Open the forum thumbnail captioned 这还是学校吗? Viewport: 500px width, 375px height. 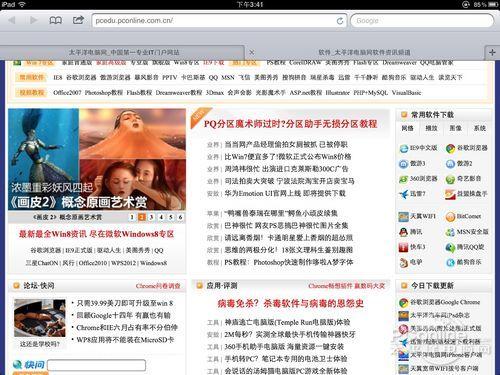(x=40, y=318)
